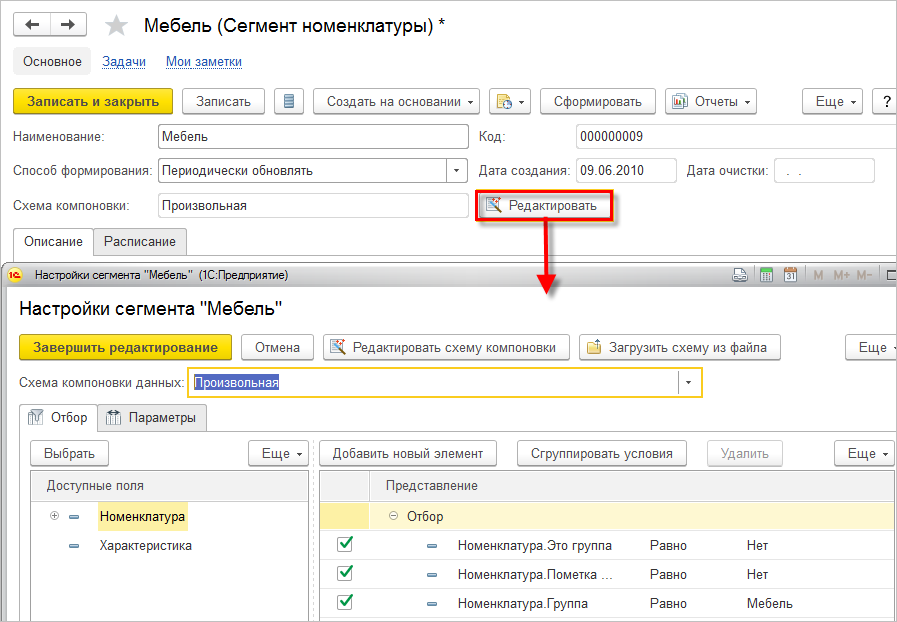Click the help question mark button
The height and width of the screenshot is (622, 897).
(885, 101)
